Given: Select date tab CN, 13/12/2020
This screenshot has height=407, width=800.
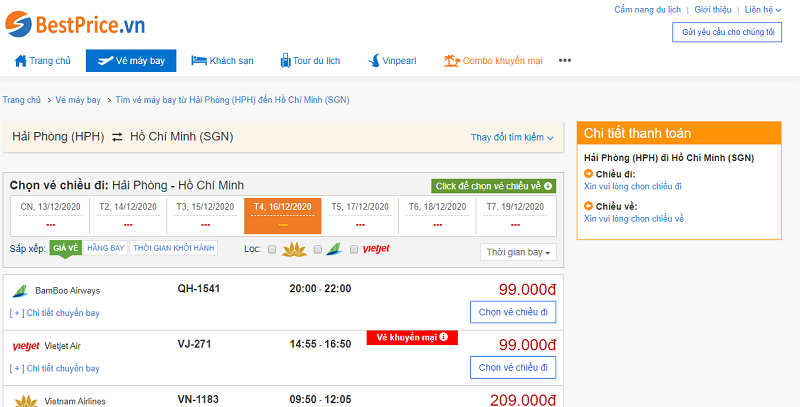Looking at the screenshot, I should tap(51, 216).
